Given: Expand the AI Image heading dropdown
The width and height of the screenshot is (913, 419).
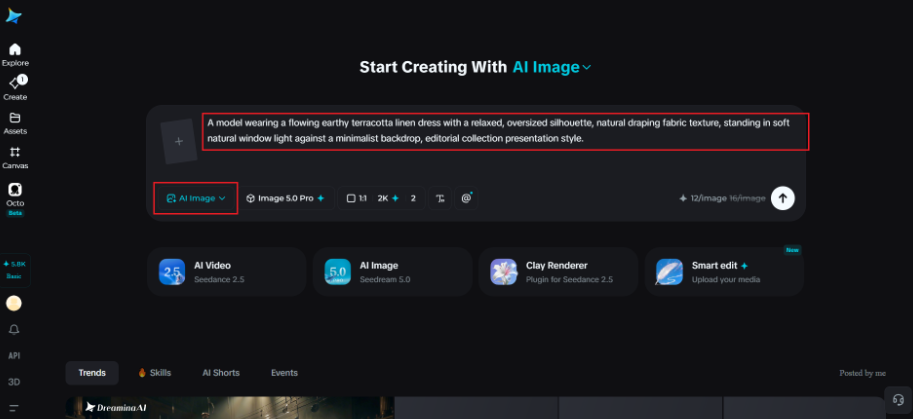Looking at the screenshot, I should (551, 67).
